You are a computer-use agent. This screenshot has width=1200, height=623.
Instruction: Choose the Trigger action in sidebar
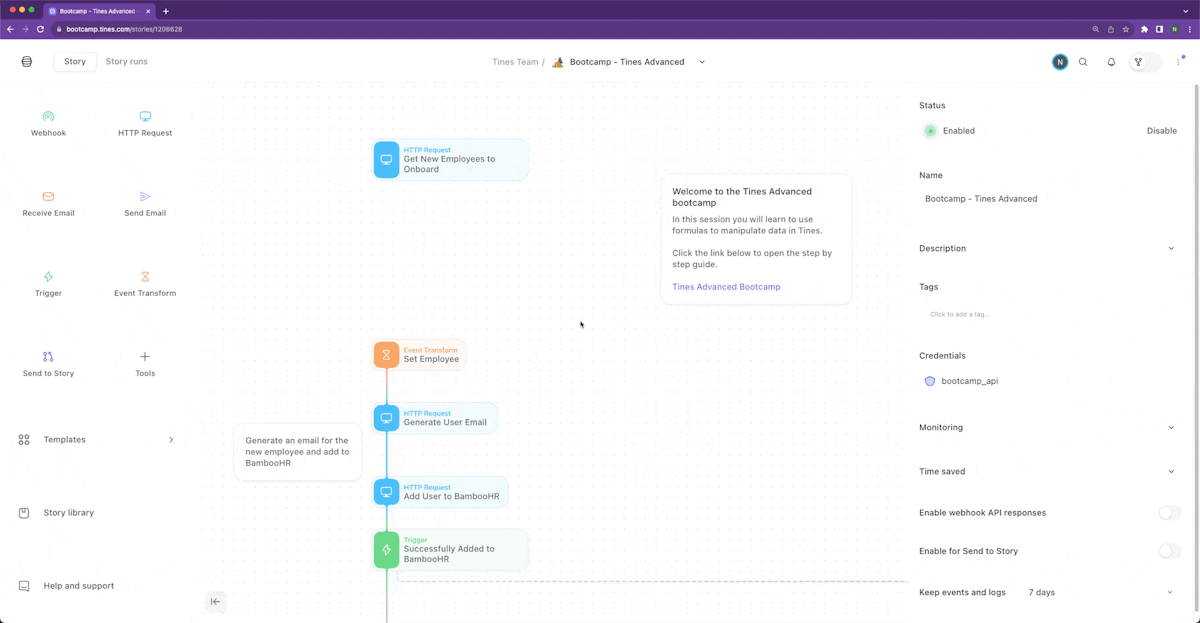coord(48,284)
